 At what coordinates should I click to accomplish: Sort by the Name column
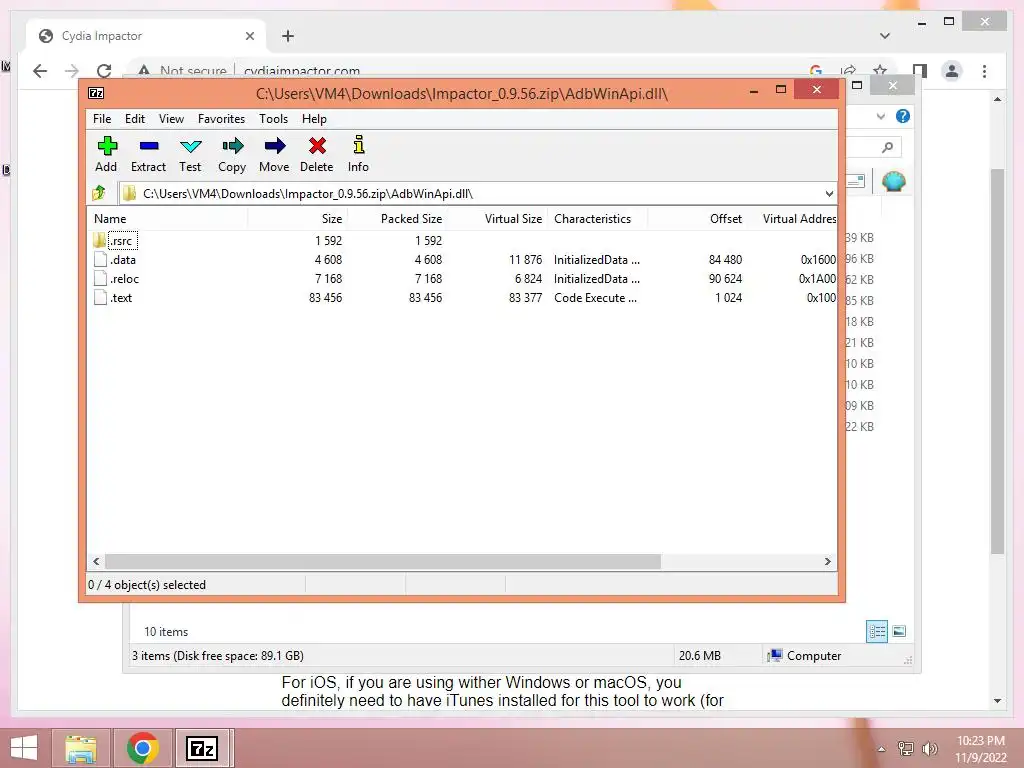167,219
